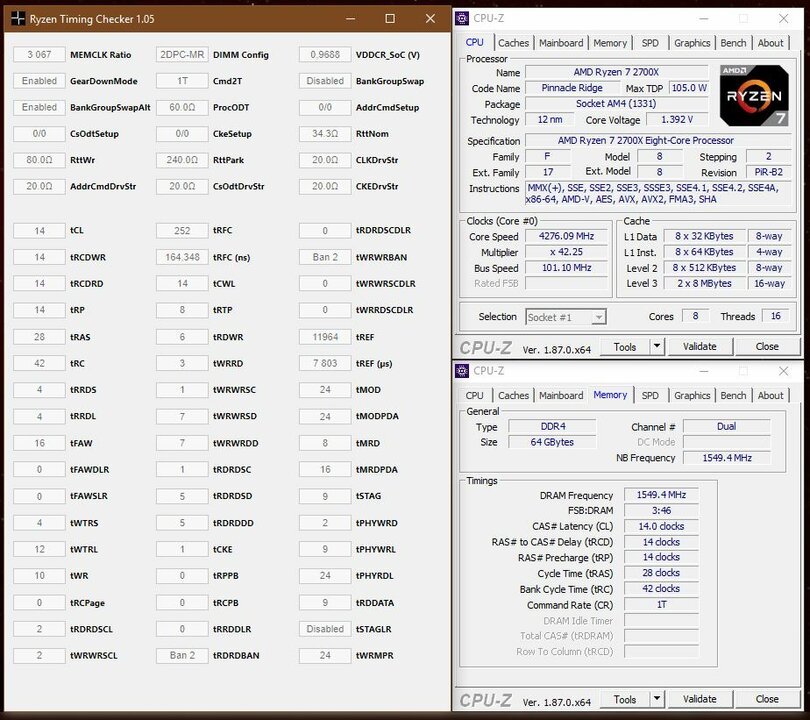This screenshot has height=720, width=810.
Task: Close the Ryzen Timing Checker window
Action: [x=430, y=19]
